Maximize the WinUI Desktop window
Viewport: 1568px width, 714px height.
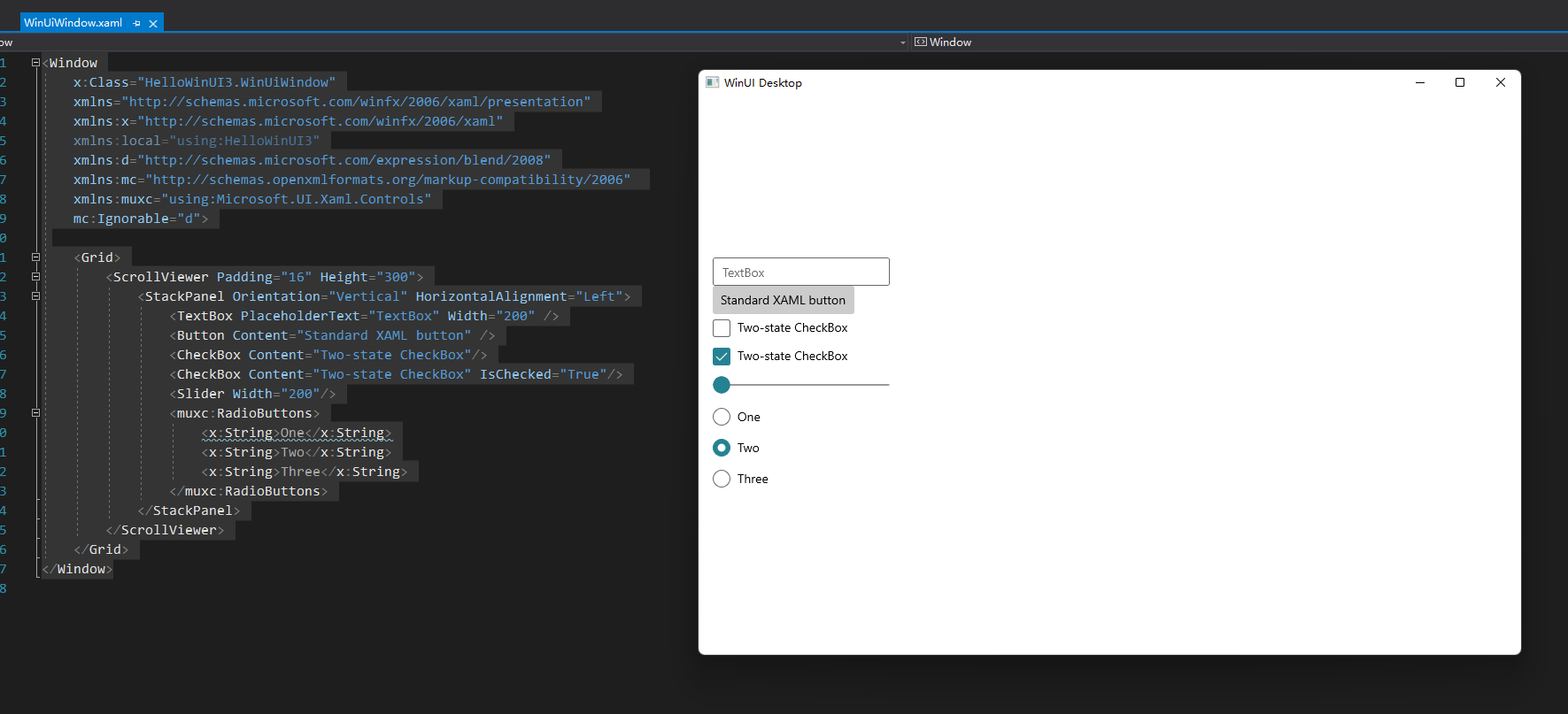click(1460, 82)
